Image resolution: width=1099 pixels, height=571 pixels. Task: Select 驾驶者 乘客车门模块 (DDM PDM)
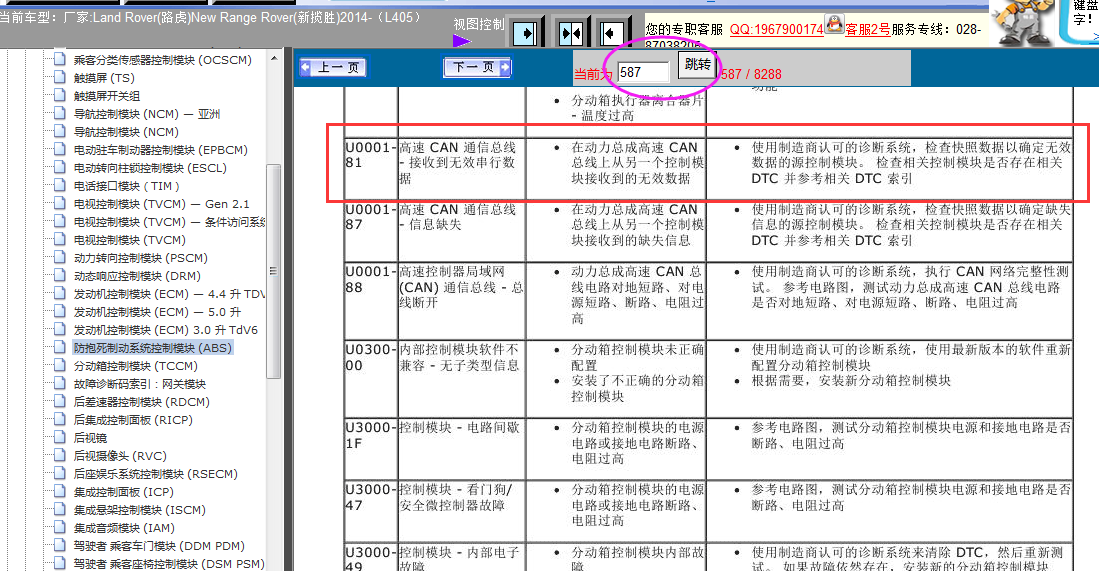point(159,546)
